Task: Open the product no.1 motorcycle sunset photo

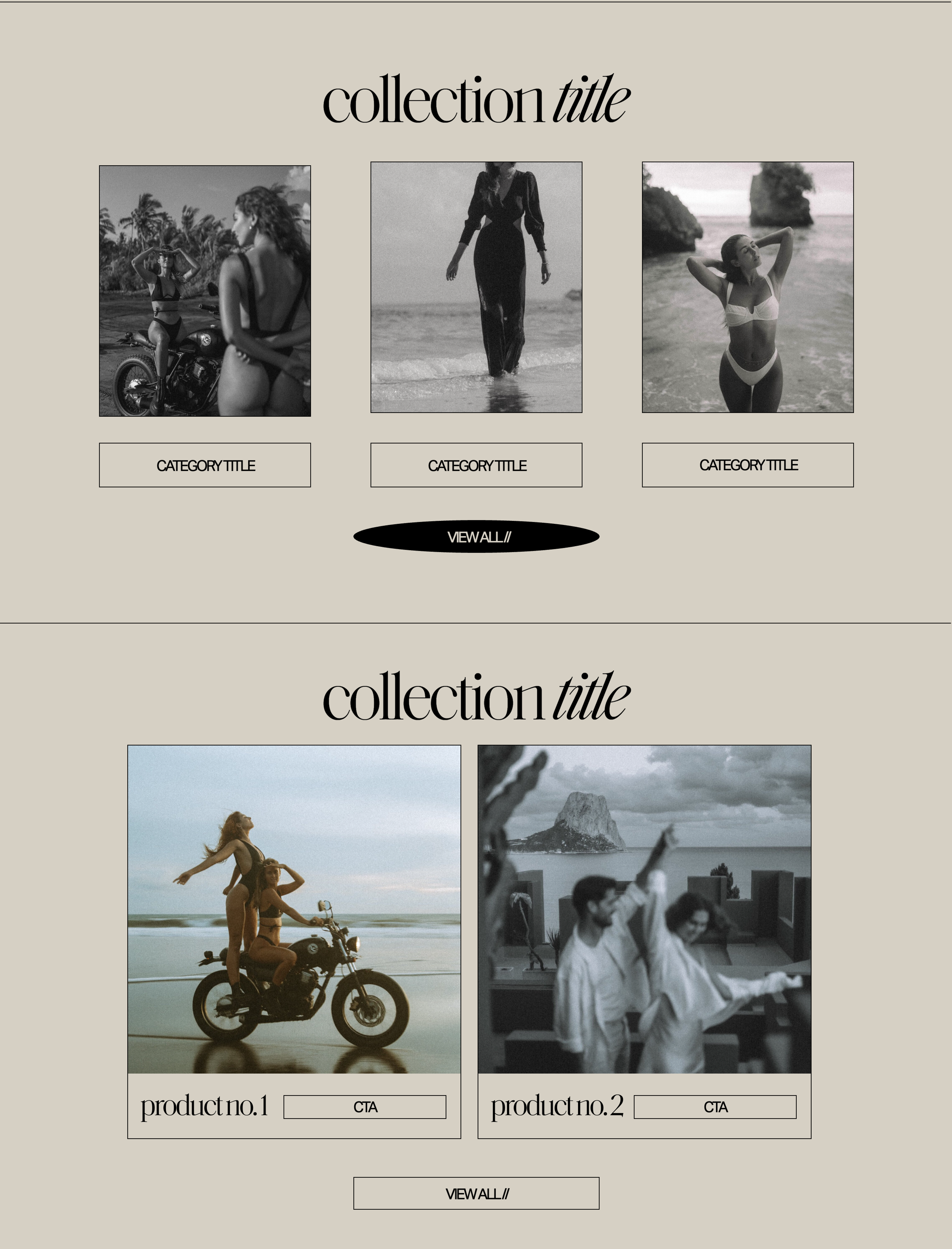Action: (x=294, y=909)
